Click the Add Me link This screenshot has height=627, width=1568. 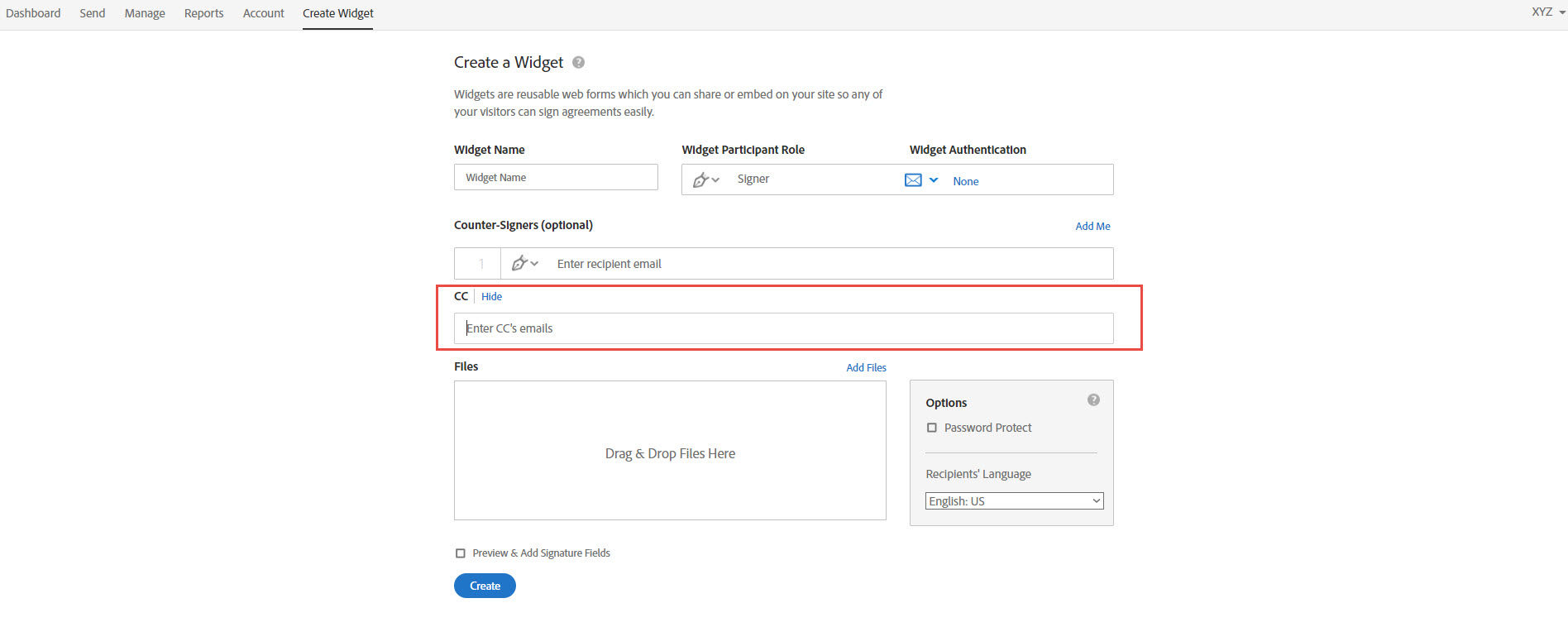click(1092, 226)
